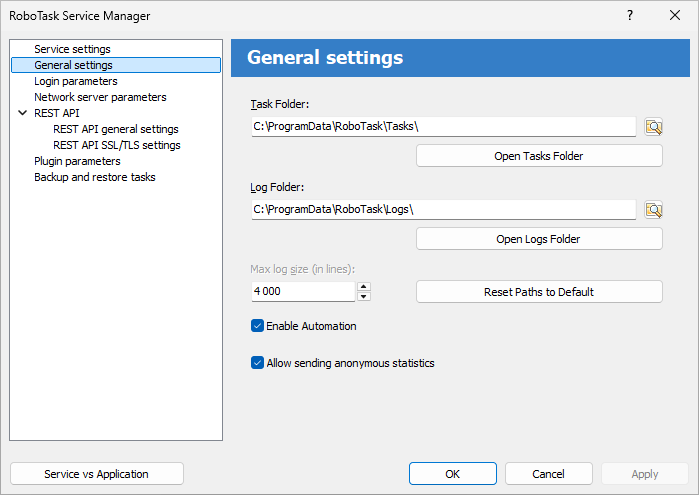
Task: Toggle Enable Automation checkbox
Action: point(257,326)
